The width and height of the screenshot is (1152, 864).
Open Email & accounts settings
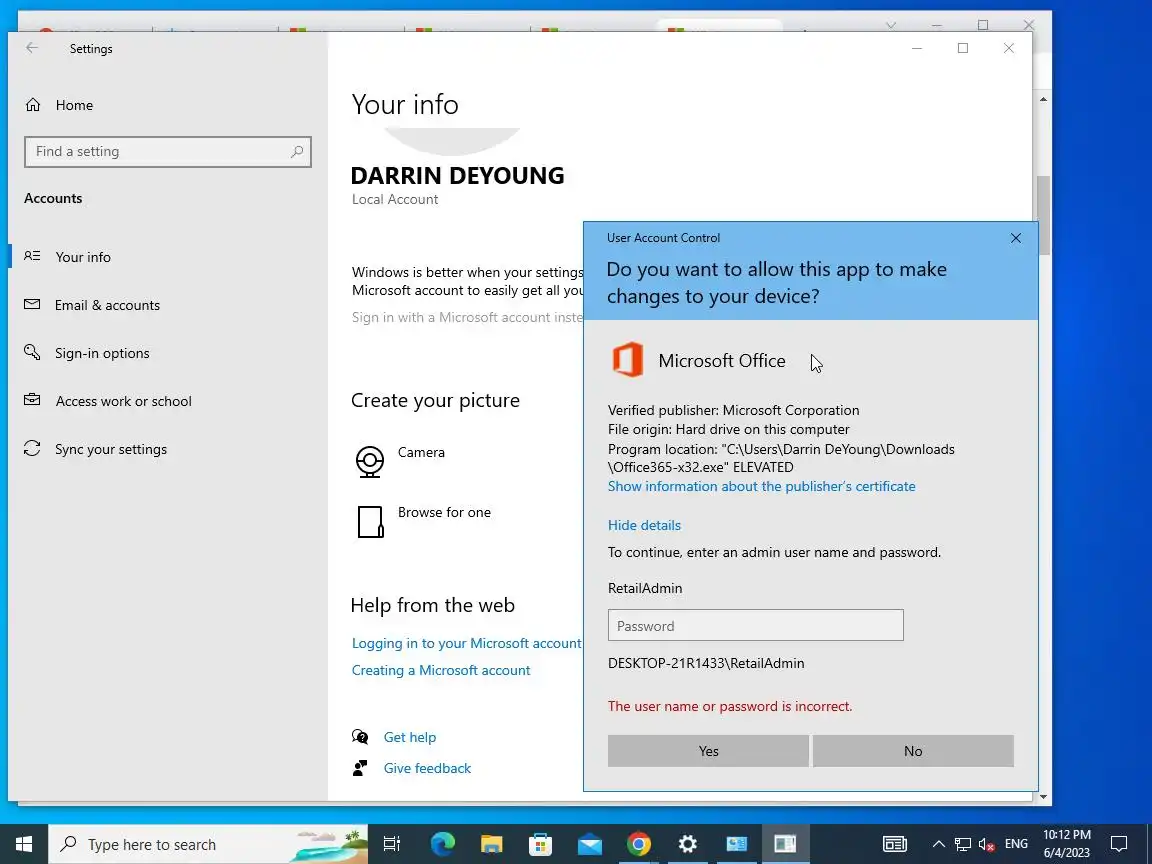pos(92,305)
